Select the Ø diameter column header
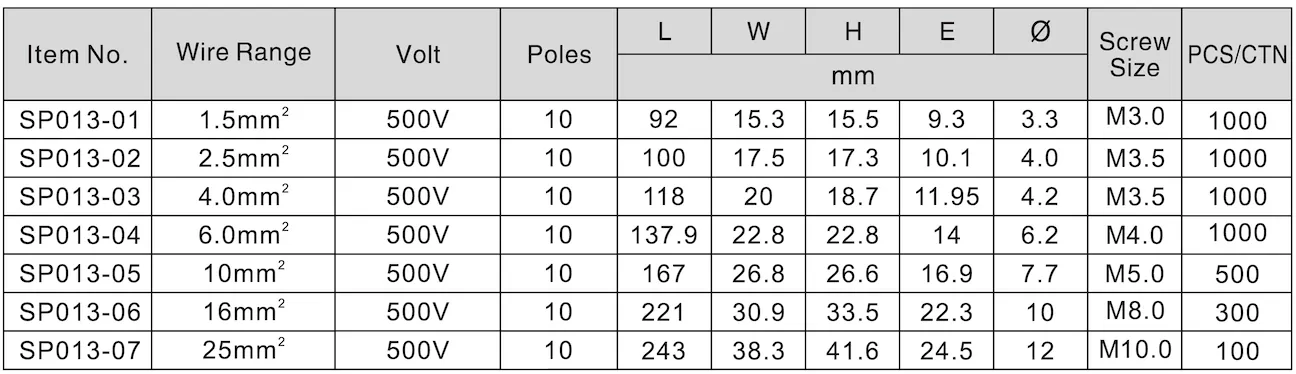Viewport: 1296px width, 374px height. [1039, 32]
